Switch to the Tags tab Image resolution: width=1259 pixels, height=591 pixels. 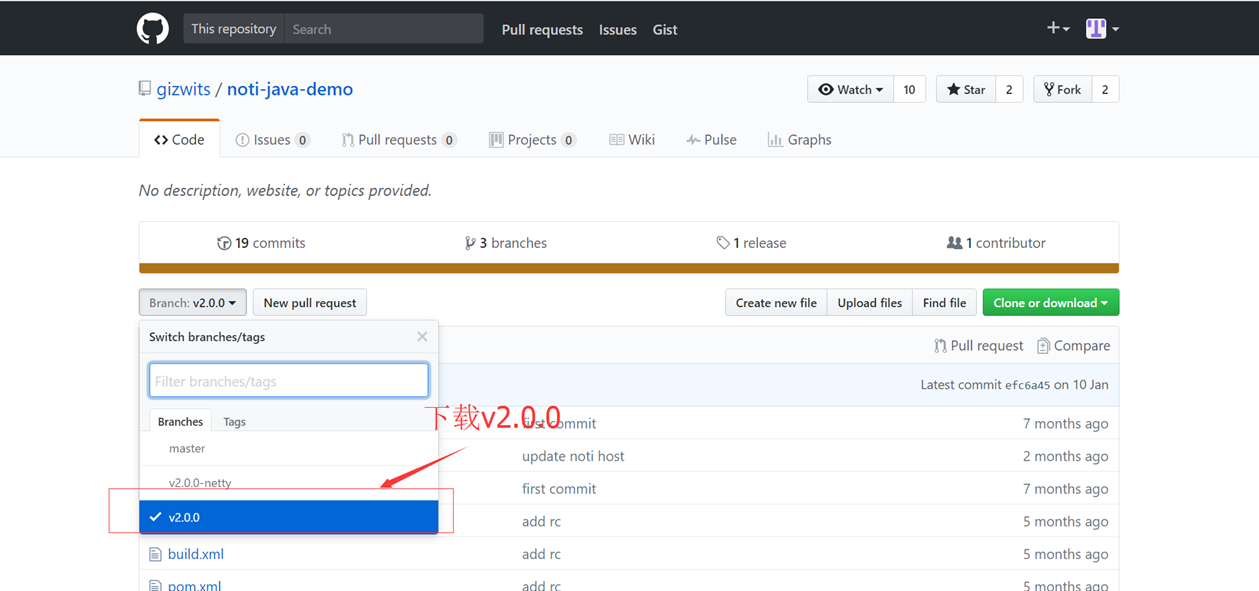[x=234, y=422]
